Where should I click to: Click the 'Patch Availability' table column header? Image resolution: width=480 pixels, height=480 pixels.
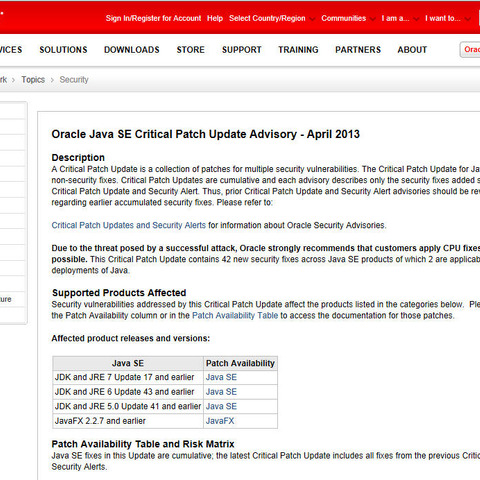coord(240,363)
